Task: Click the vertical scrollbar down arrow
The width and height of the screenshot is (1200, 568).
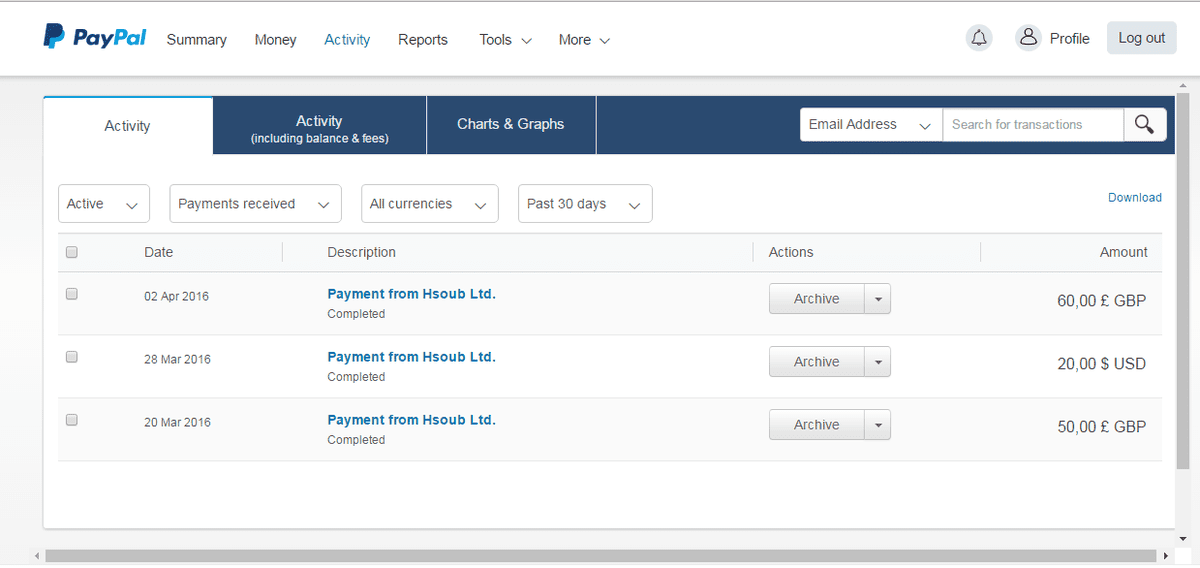Action: click(x=1183, y=539)
